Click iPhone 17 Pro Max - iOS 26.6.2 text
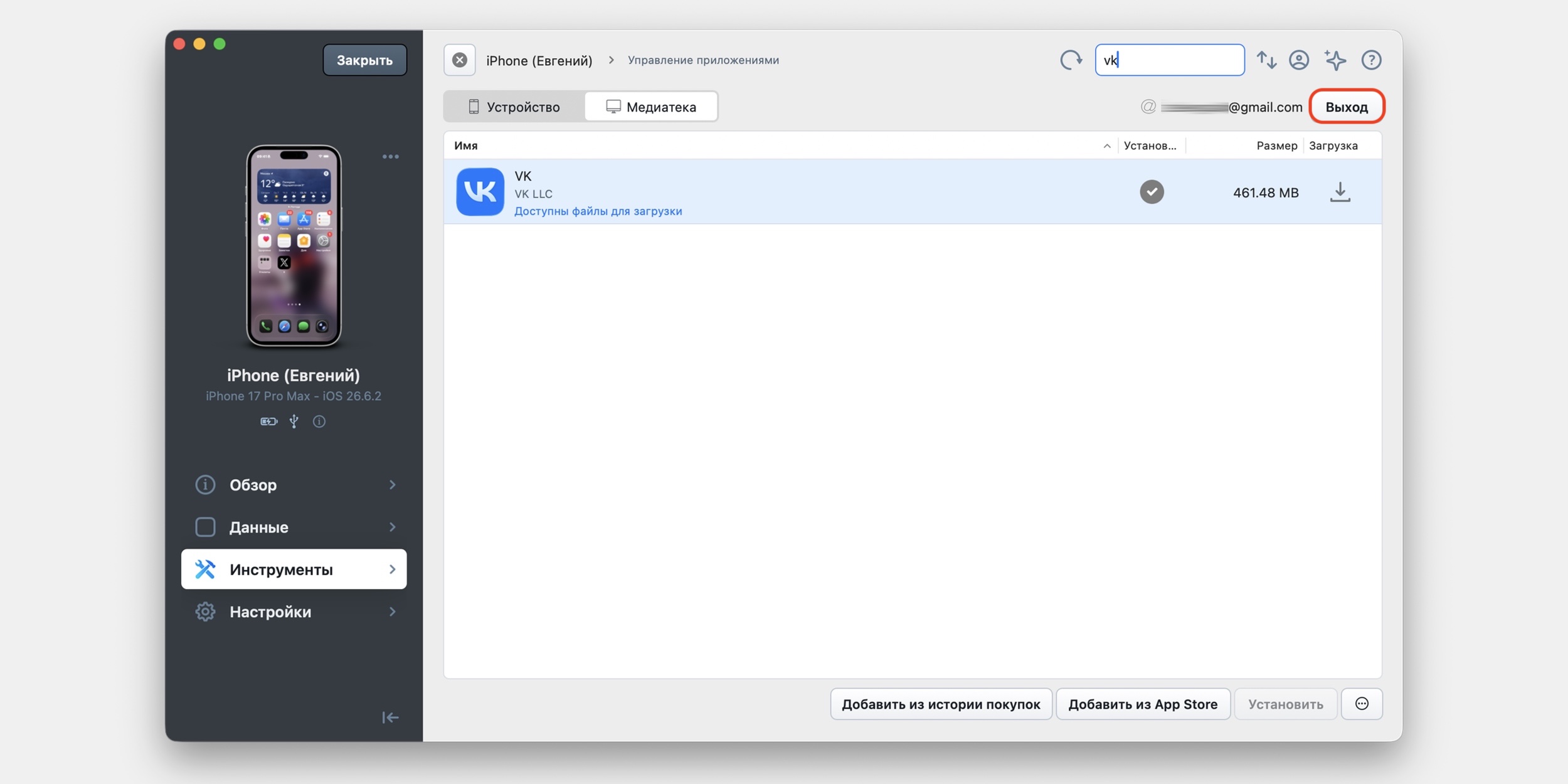 click(x=294, y=396)
